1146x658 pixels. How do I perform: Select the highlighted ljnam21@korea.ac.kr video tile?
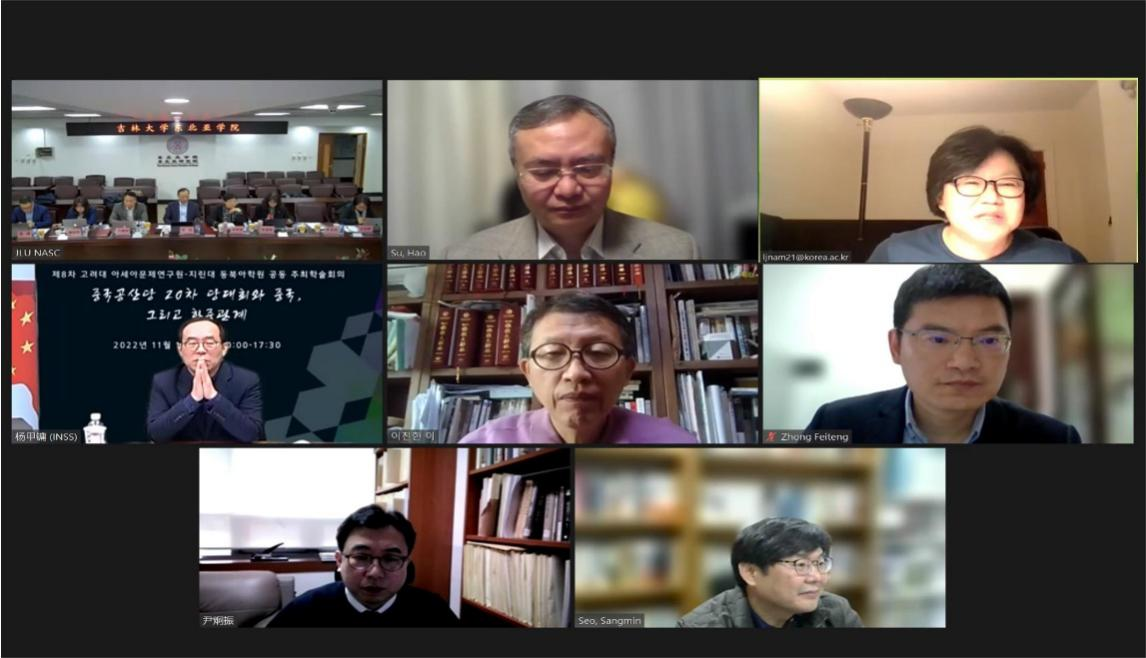949,170
